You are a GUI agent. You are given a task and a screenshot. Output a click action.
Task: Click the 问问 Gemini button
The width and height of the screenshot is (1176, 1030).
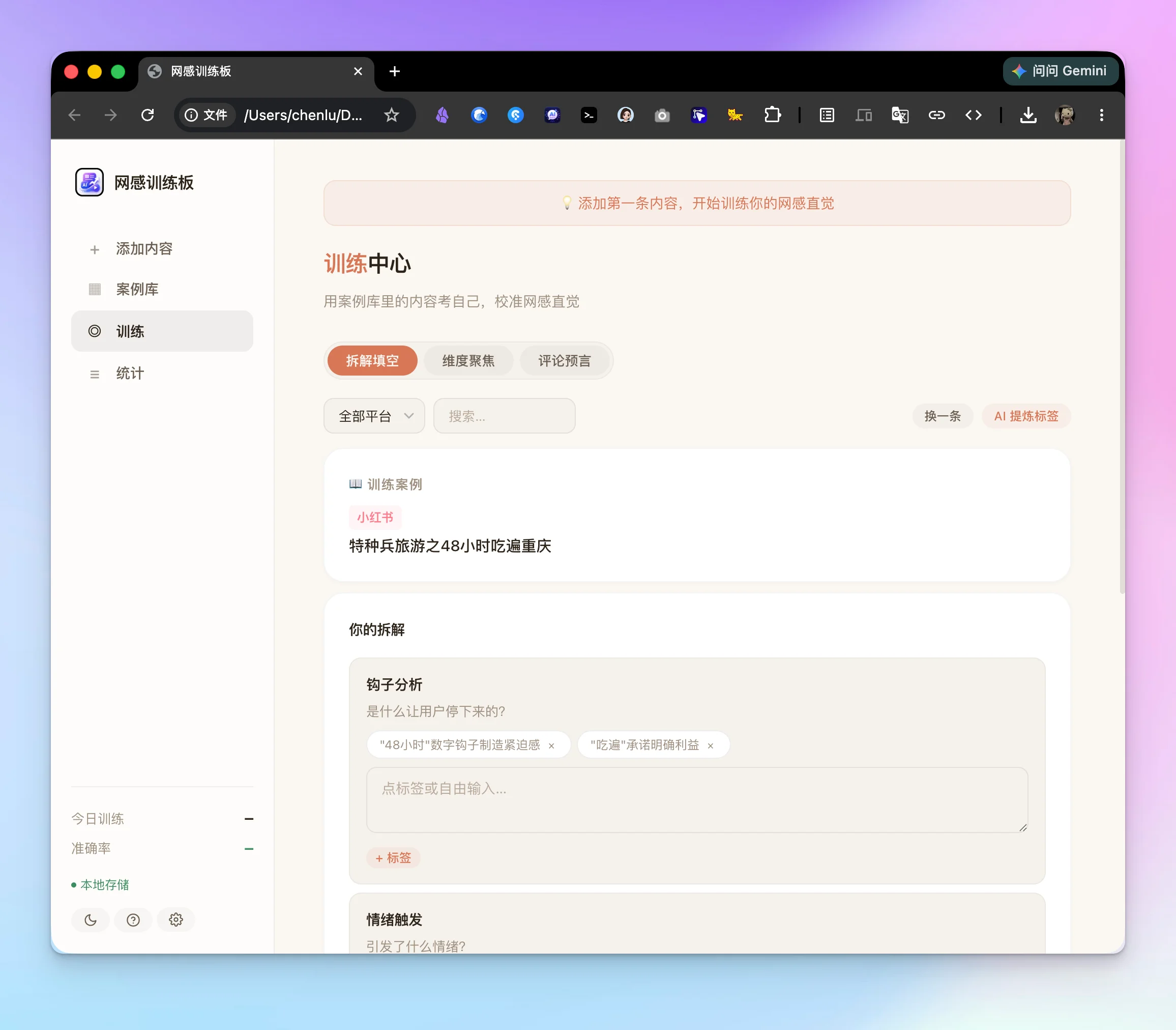(1061, 71)
